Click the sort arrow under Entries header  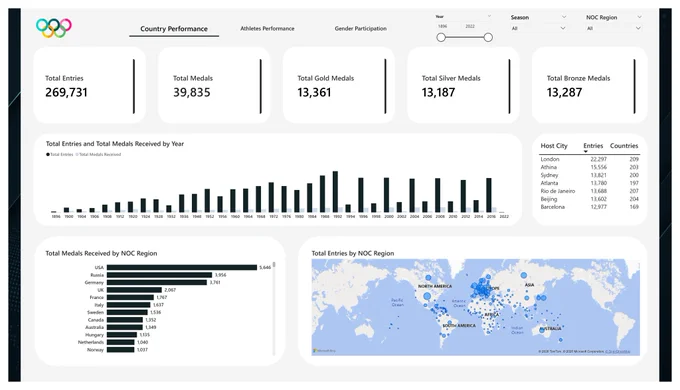pos(585,151)
